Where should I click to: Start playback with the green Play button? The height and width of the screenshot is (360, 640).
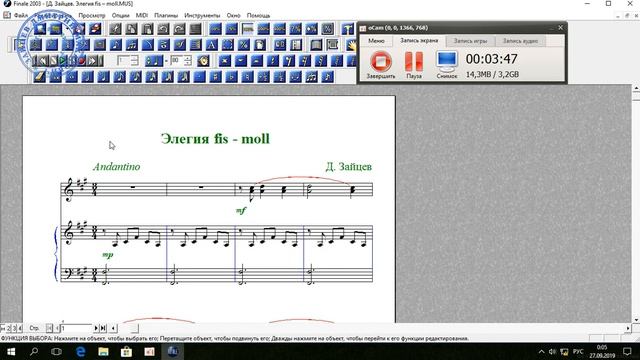62,61
